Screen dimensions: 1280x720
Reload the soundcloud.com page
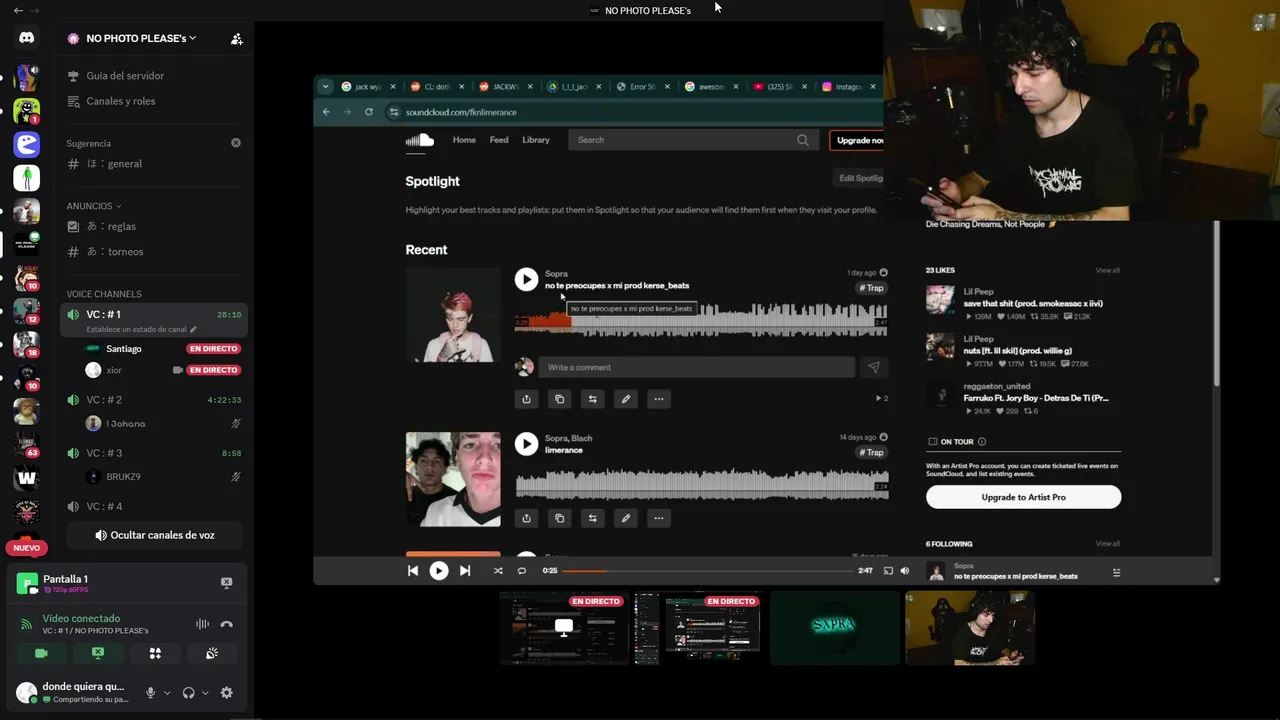click(x=369, y=112)
